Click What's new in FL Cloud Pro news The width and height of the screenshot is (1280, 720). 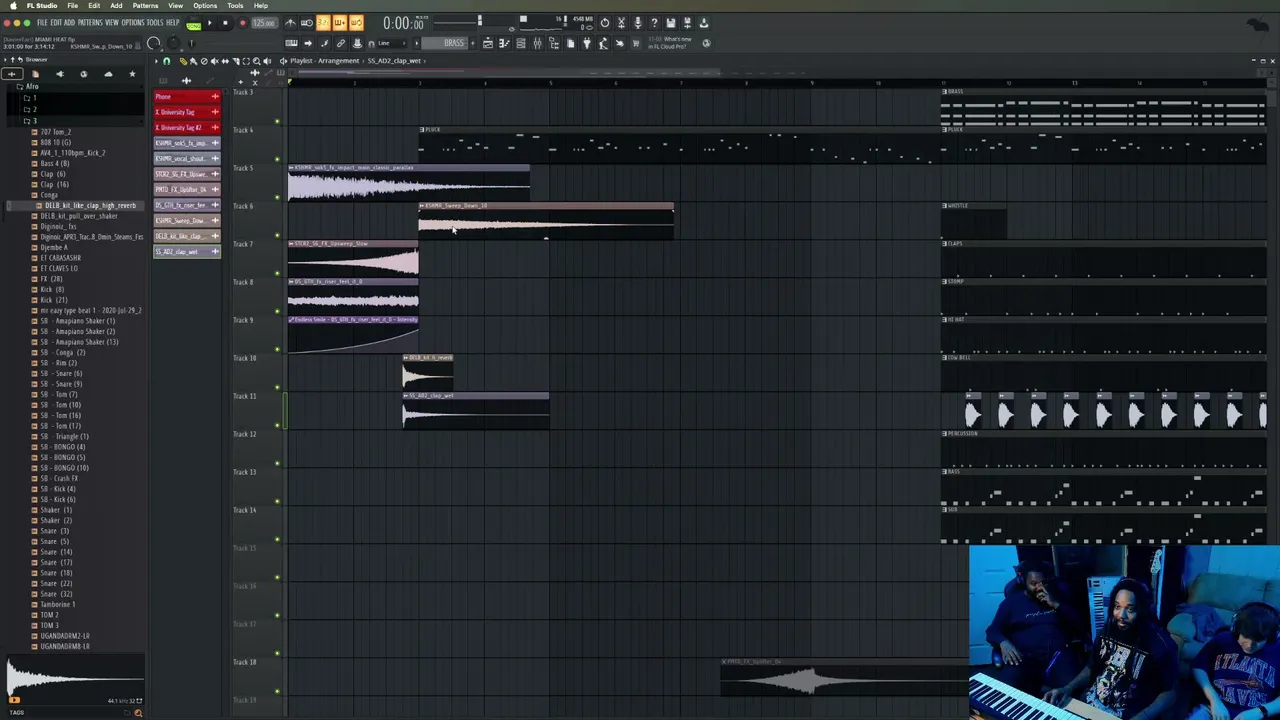(x=670, y=43)
